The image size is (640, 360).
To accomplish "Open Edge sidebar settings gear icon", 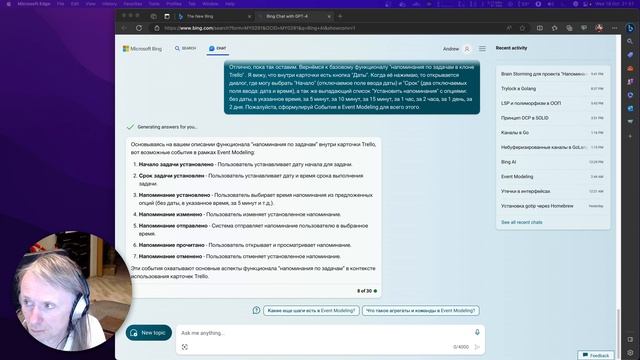I will point(630,352).
